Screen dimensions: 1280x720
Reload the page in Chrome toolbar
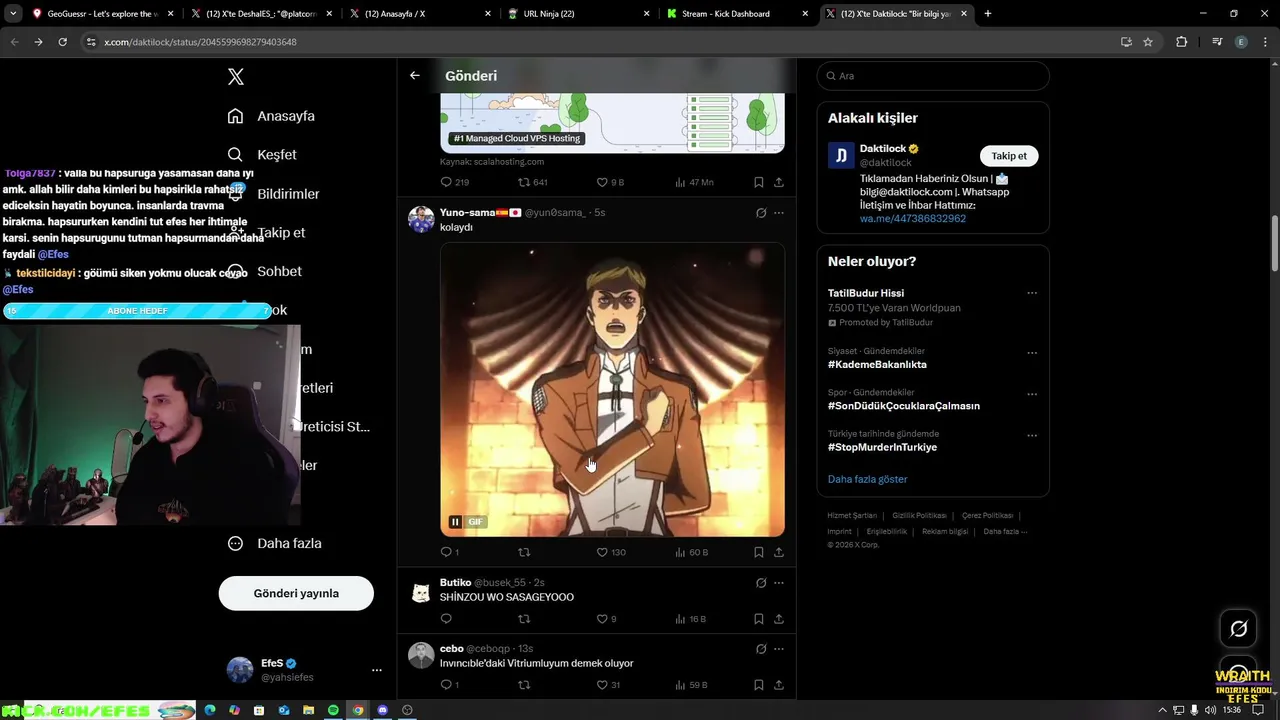pos(62,42)
